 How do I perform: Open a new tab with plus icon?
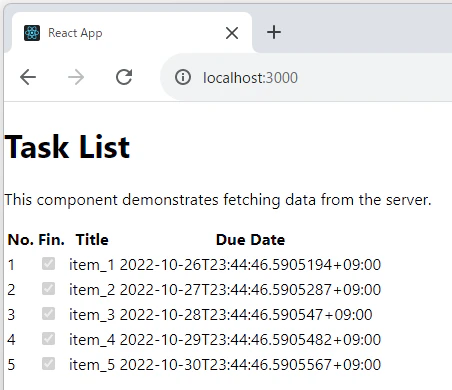(x=274, y=32)
